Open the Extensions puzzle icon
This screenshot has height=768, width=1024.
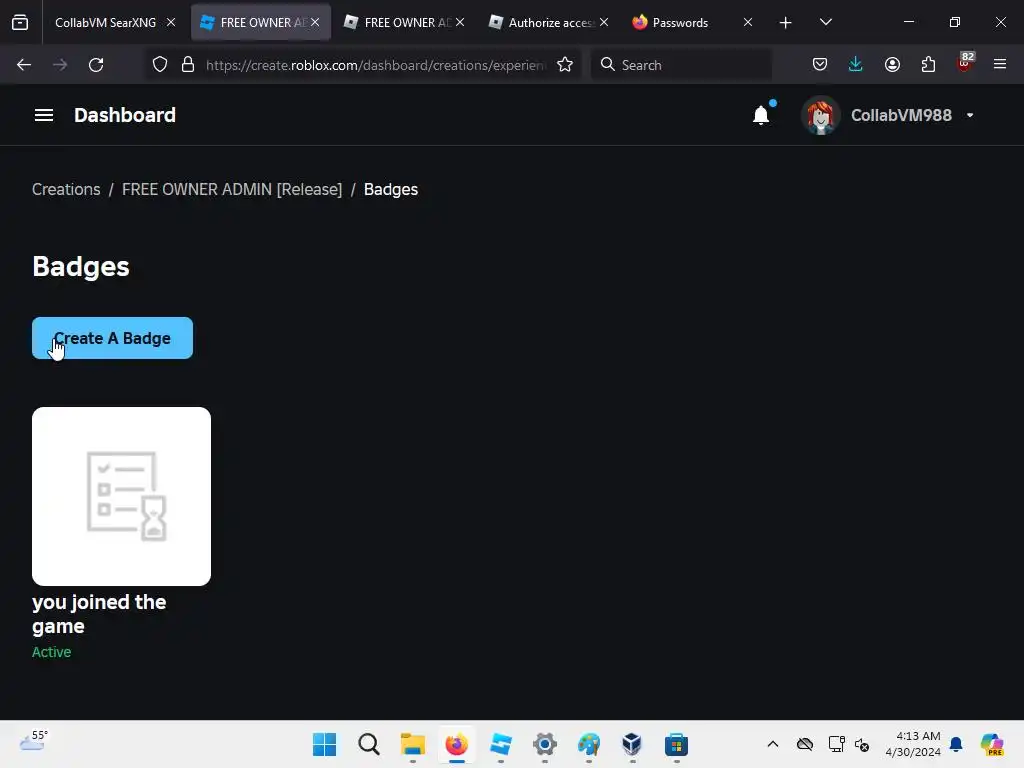click(928, 65)
